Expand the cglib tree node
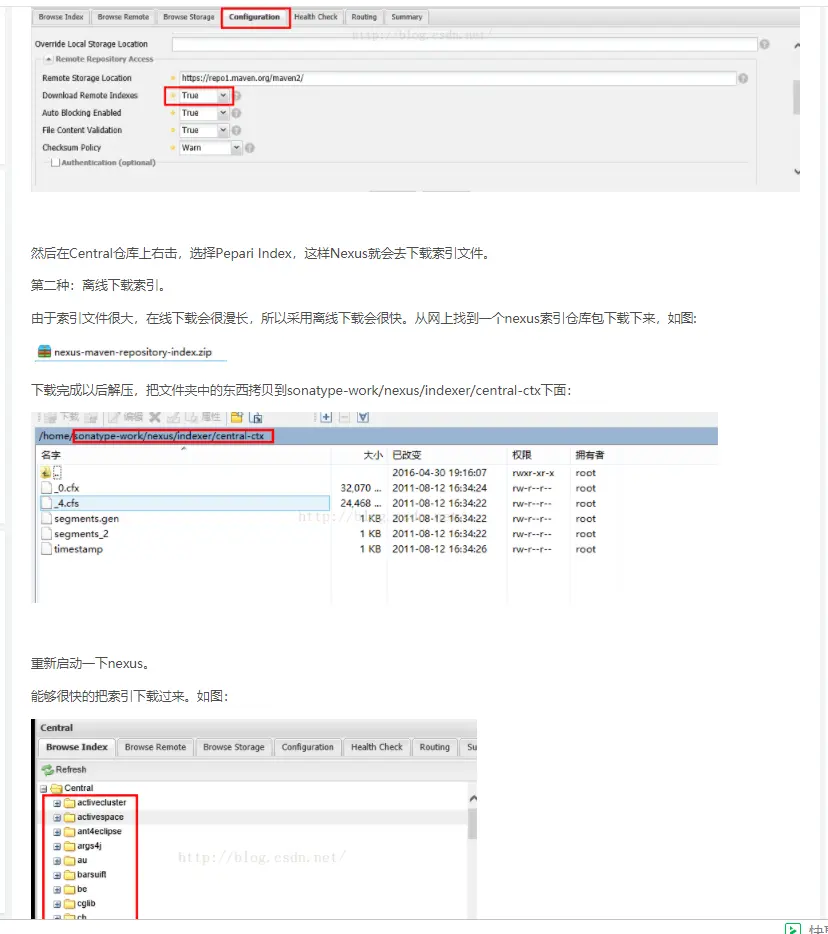This screenshot has width=828, height=934. point(57,904)
